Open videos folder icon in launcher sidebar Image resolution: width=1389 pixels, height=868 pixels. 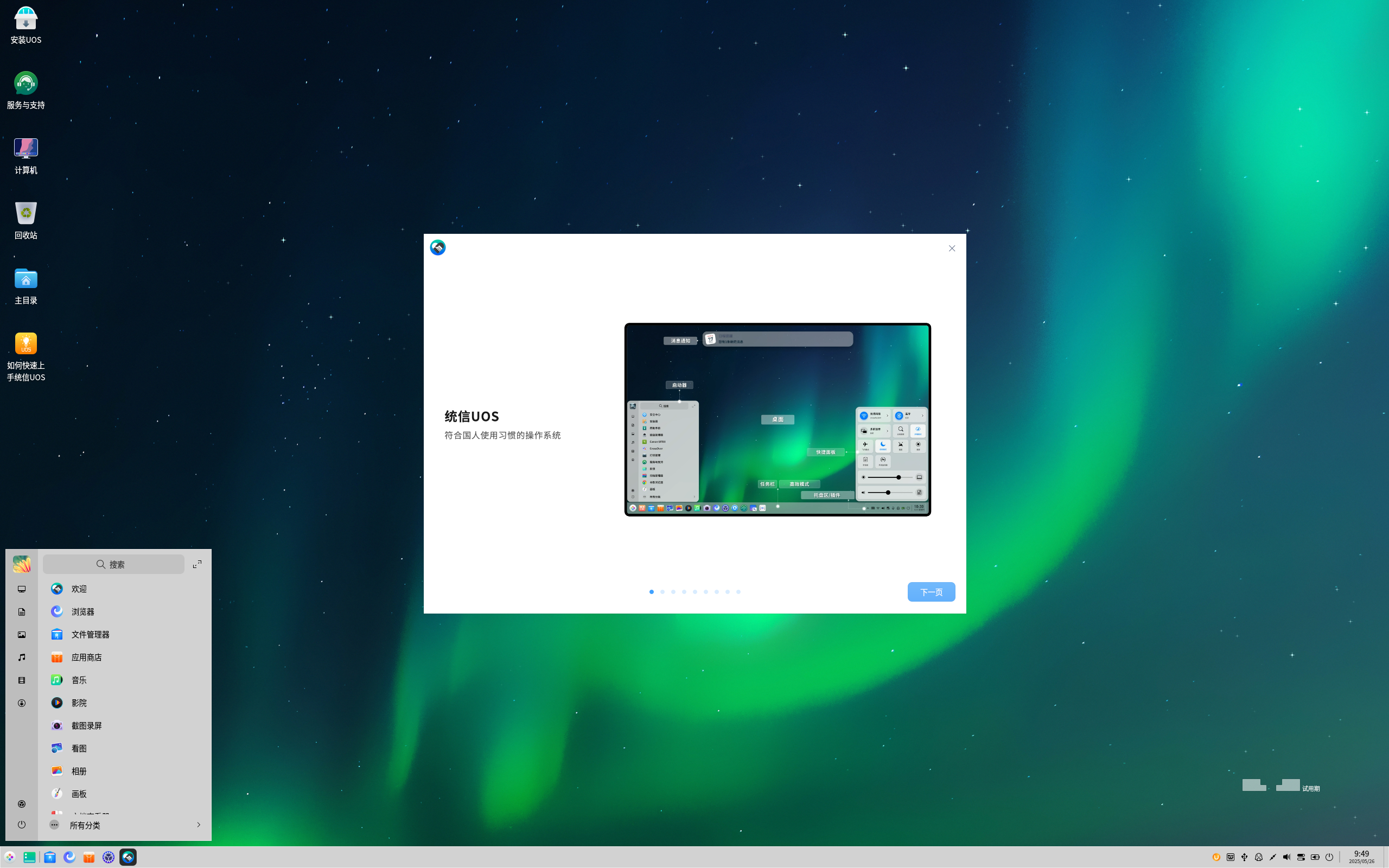click(22, 680)
